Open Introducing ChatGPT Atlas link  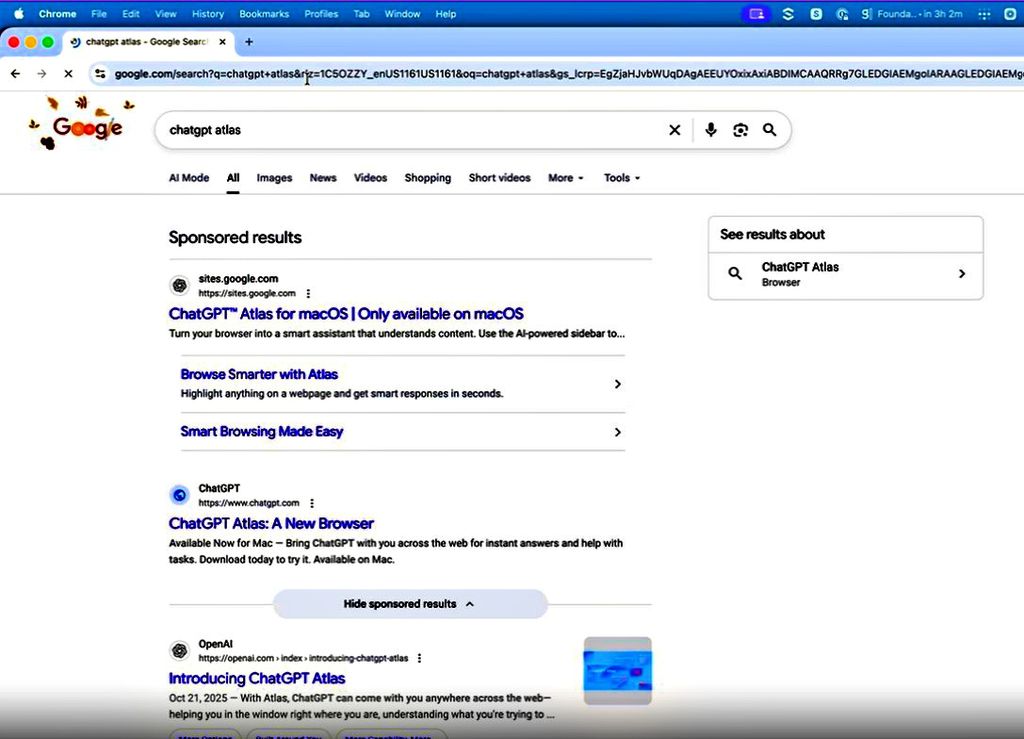pyautogui.click(x=257, y=678)
